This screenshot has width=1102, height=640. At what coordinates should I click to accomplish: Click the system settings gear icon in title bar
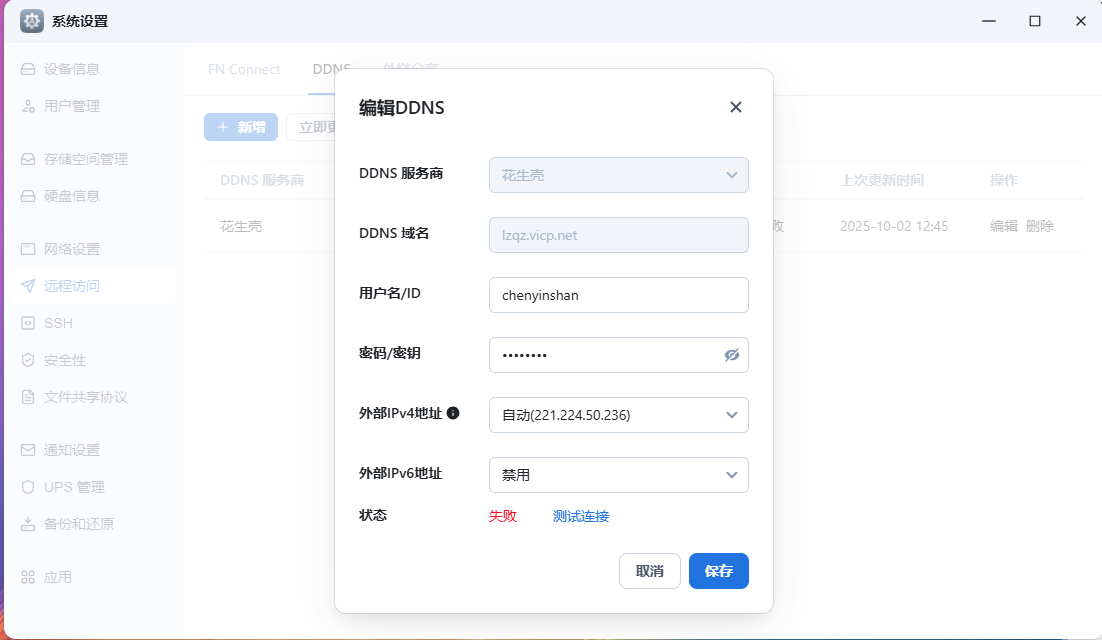click(x=32, y=21)
